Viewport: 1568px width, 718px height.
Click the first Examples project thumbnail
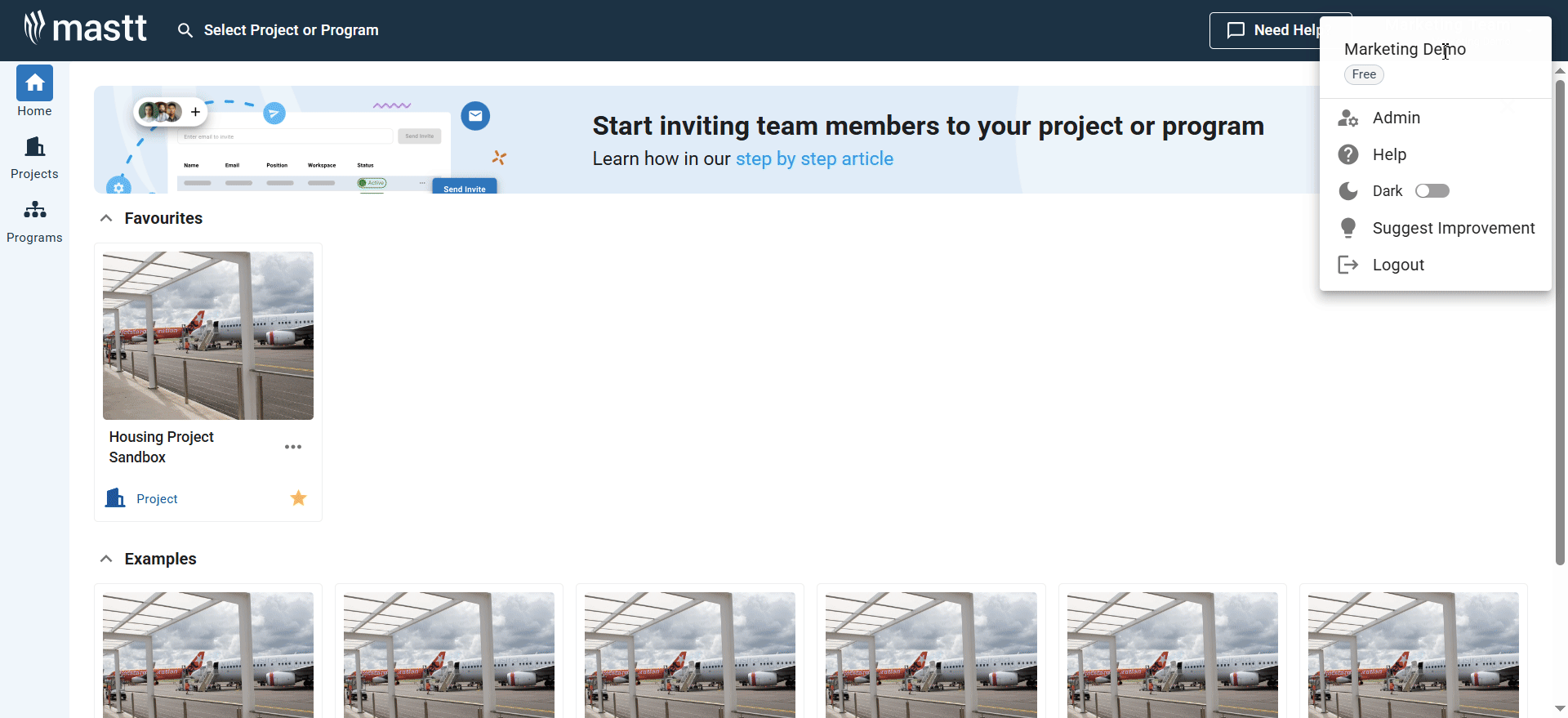coord(208,653)
